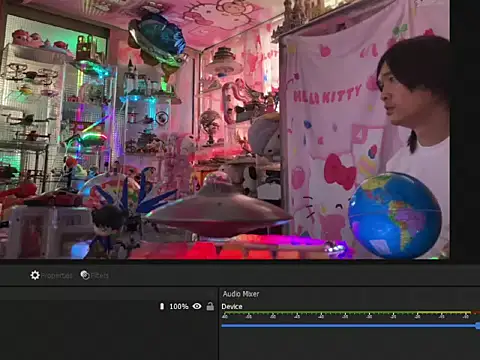Image resolution: width=480 pixels, height=360 pixels.
Task: Select the source row in sources list
Action: tap(108, 306)
